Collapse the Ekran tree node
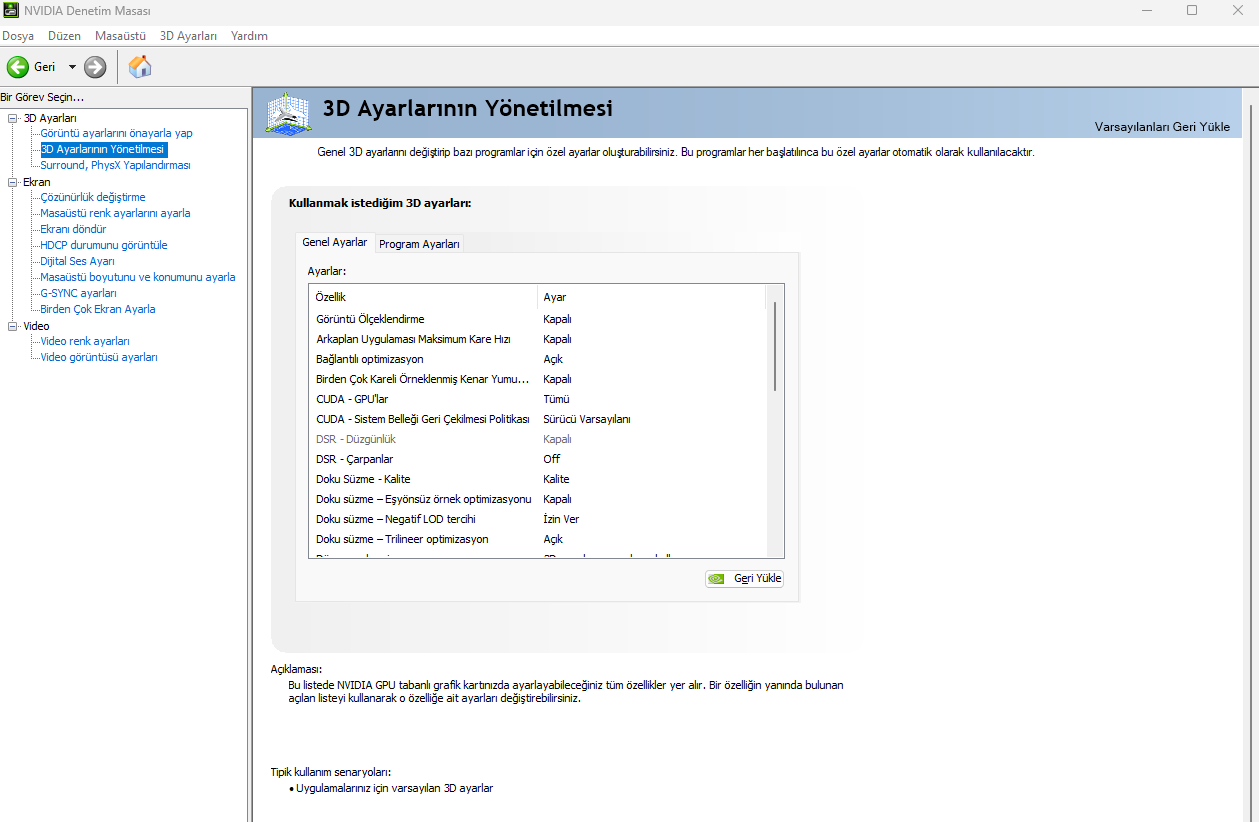This screenshot has height=822, width=1259. [x=13, y=182]
